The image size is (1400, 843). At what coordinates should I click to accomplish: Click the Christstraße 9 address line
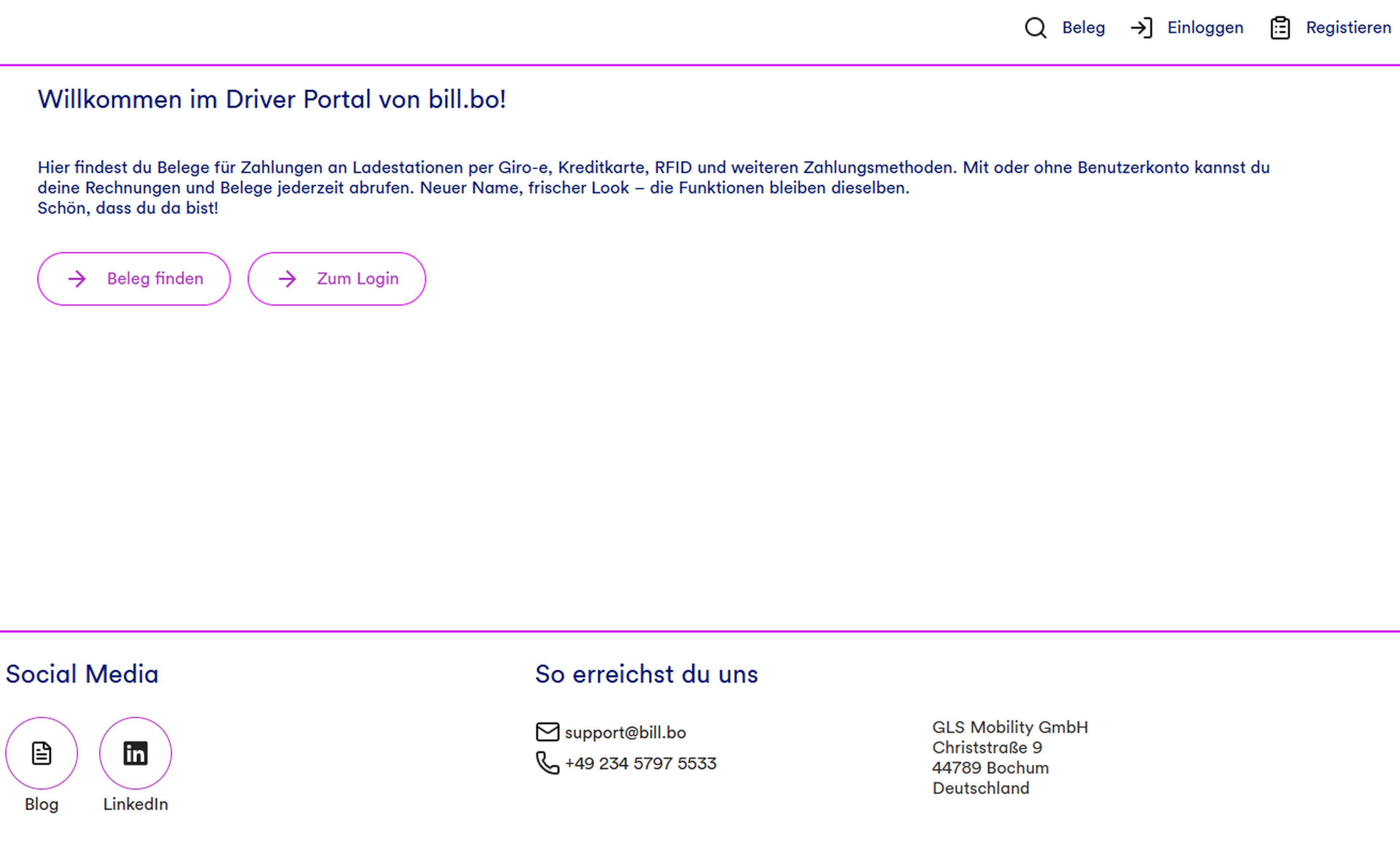point(987,747)
